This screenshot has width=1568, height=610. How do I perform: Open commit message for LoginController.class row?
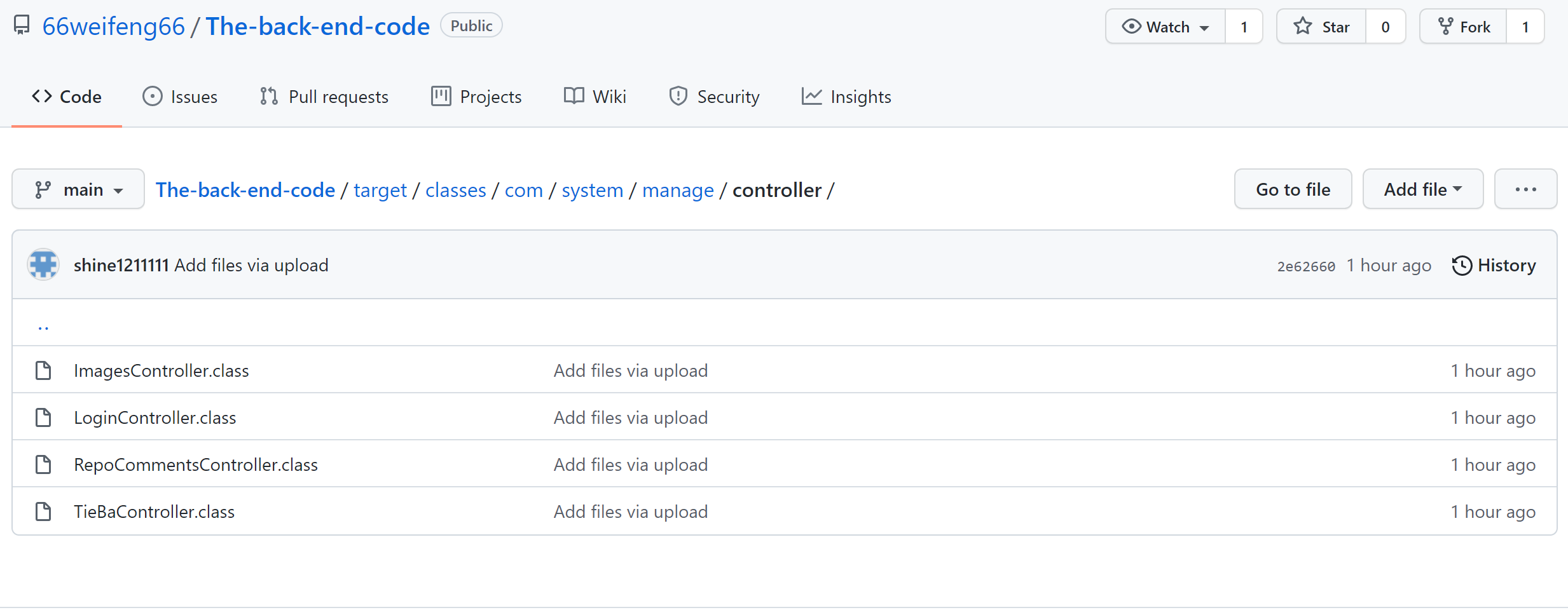(631, 417)
